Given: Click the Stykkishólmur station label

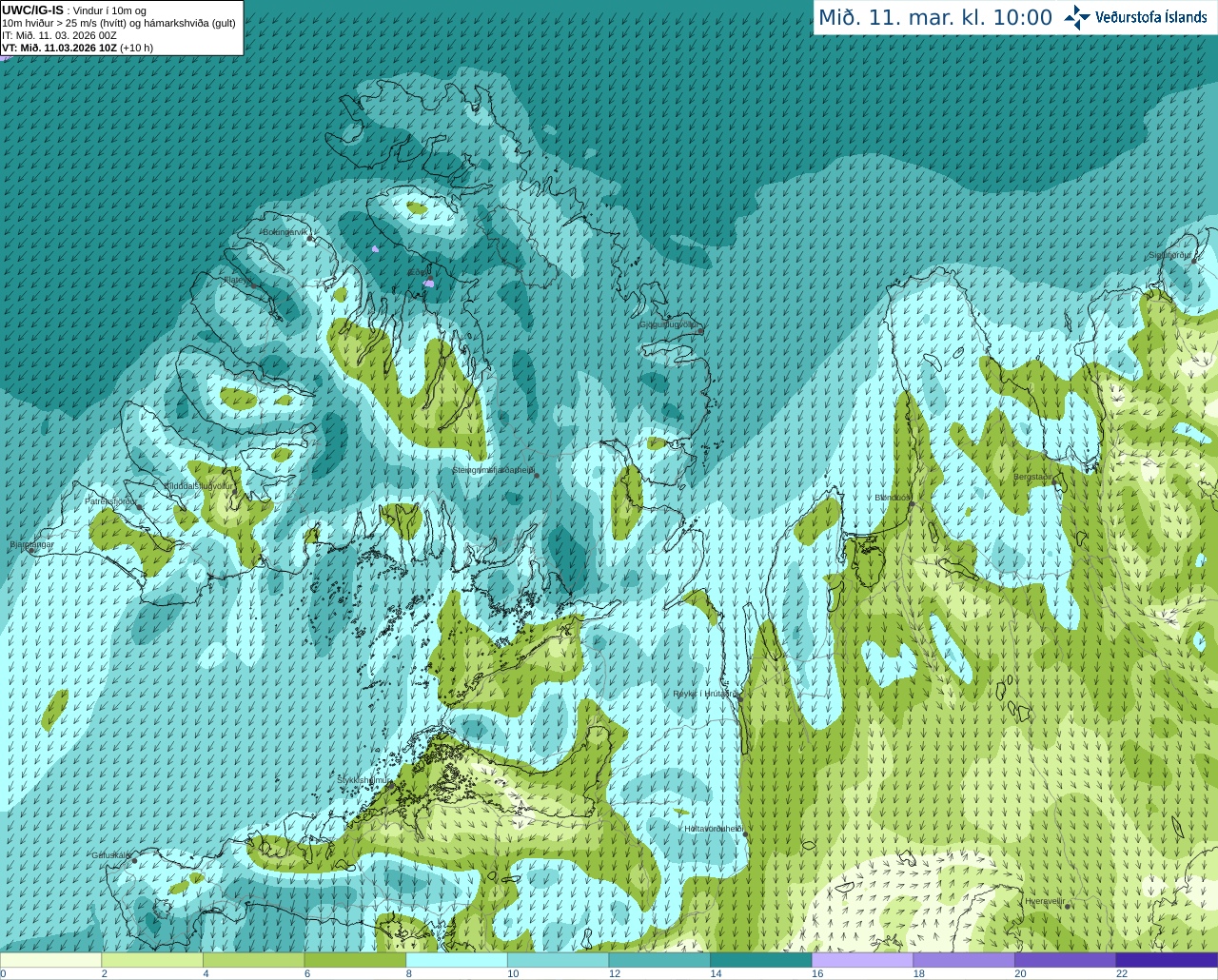Looking at the screenshot, I should pos(363,780).
